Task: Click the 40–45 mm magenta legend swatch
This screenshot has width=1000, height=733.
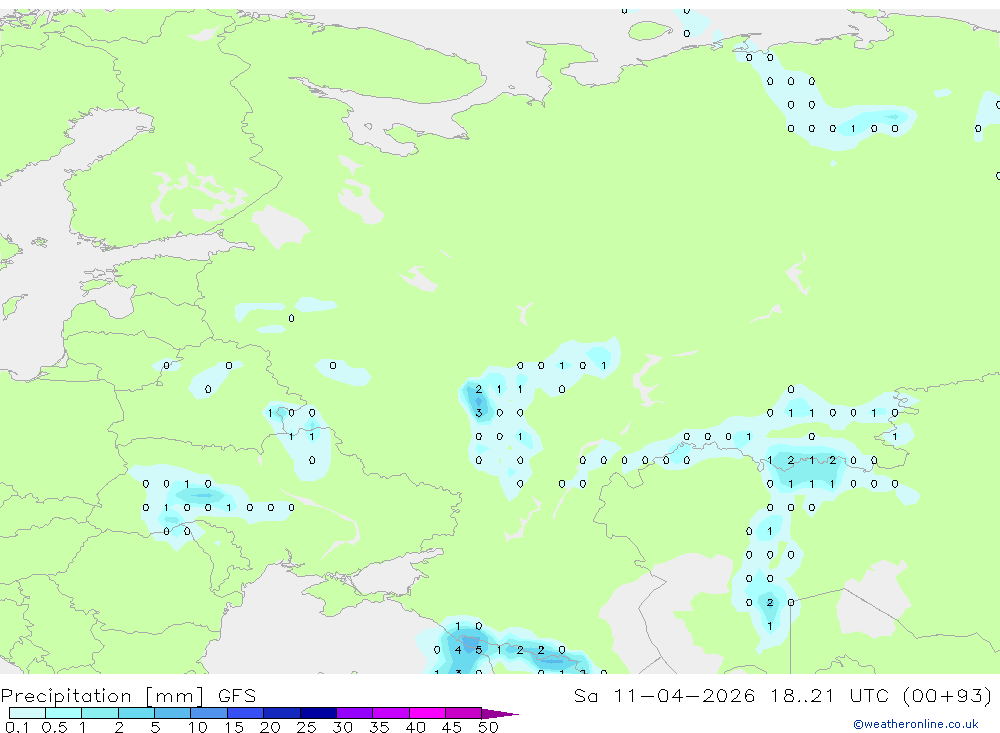Action: (x=427, y=713)
